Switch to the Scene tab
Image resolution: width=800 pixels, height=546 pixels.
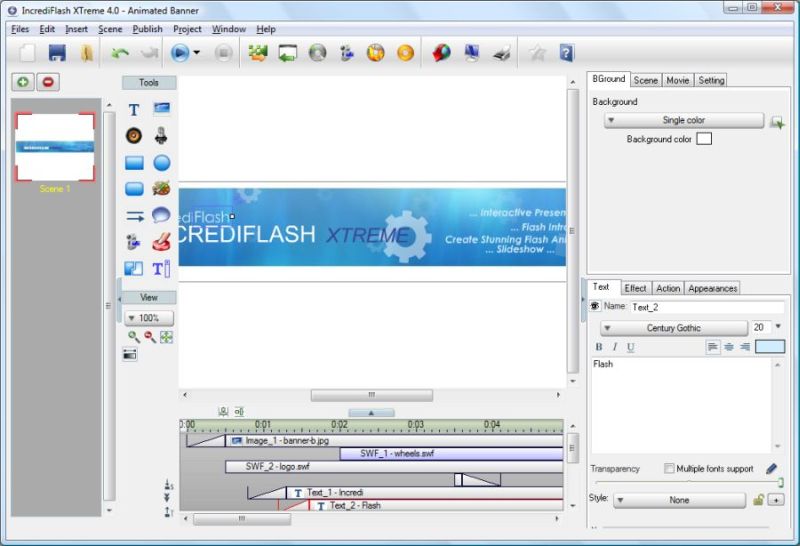coord(645,80)
